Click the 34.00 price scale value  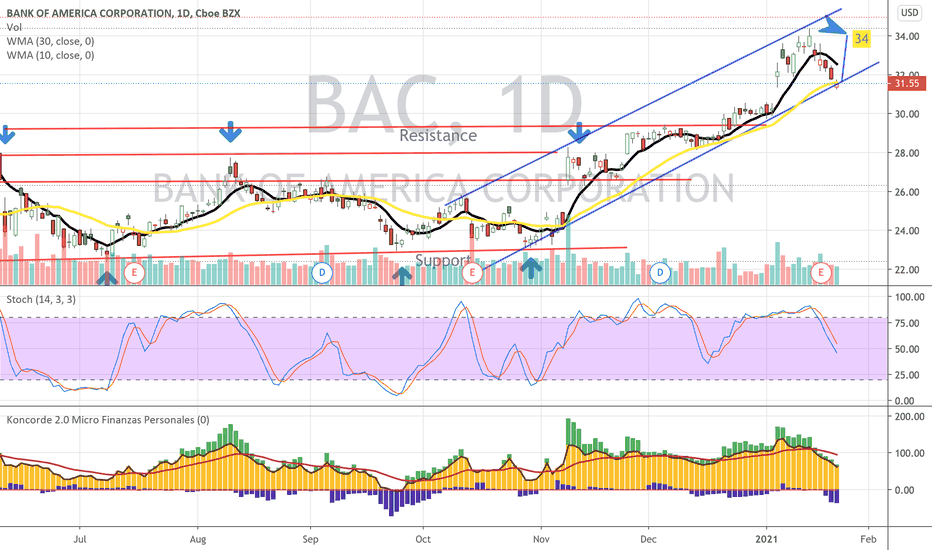[x=907, y=36]
